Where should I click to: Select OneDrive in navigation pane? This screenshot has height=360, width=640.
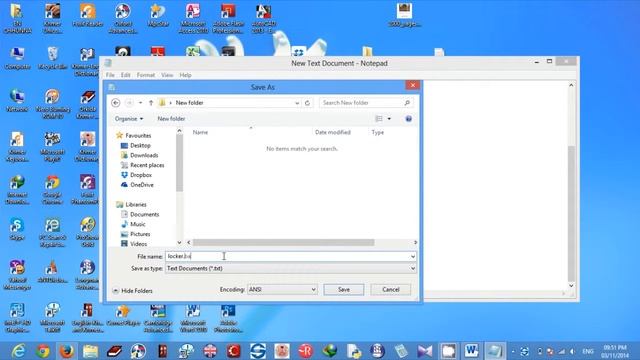137,185
